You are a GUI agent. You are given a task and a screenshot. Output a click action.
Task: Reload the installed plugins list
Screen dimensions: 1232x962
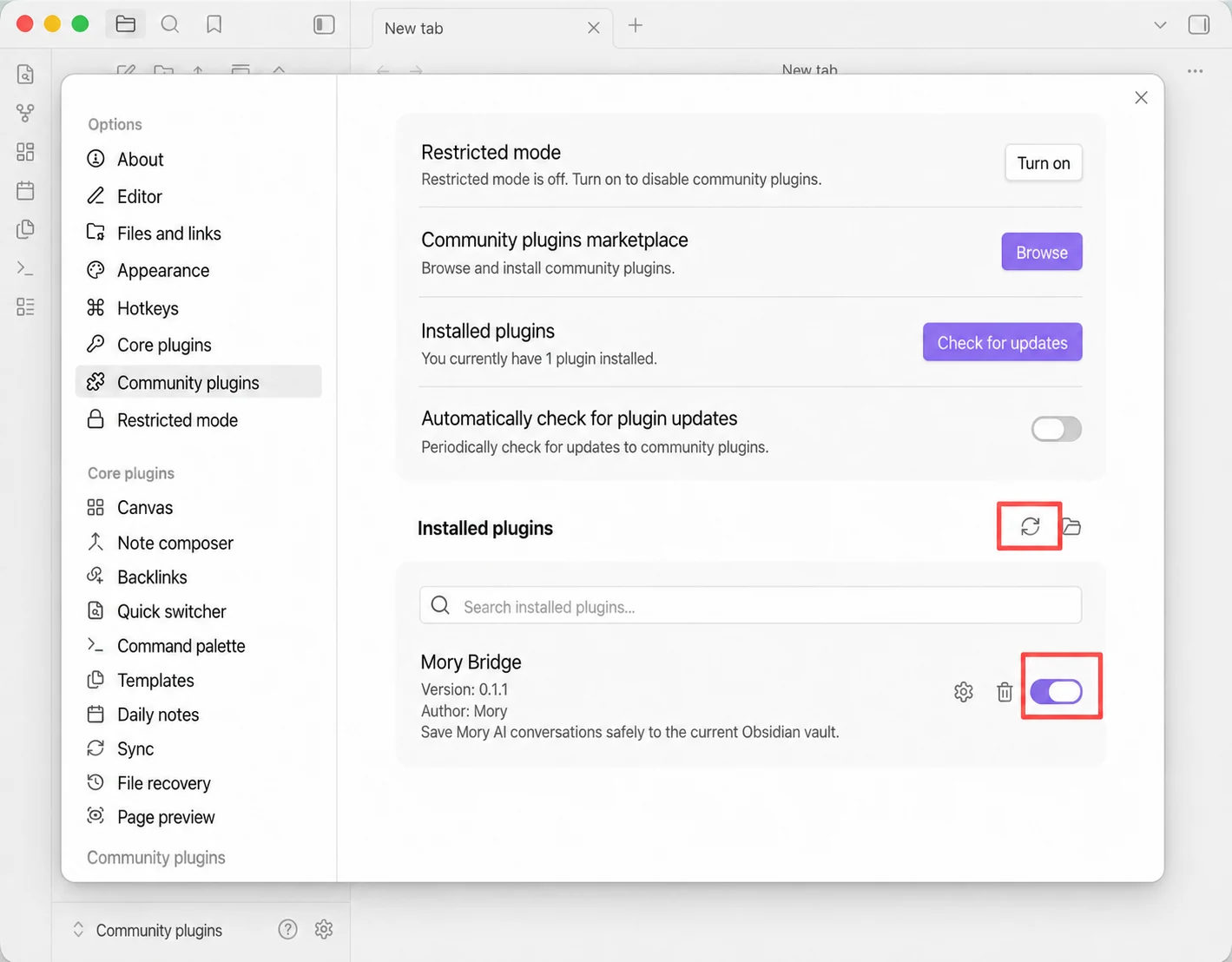tap(1030, 526)
